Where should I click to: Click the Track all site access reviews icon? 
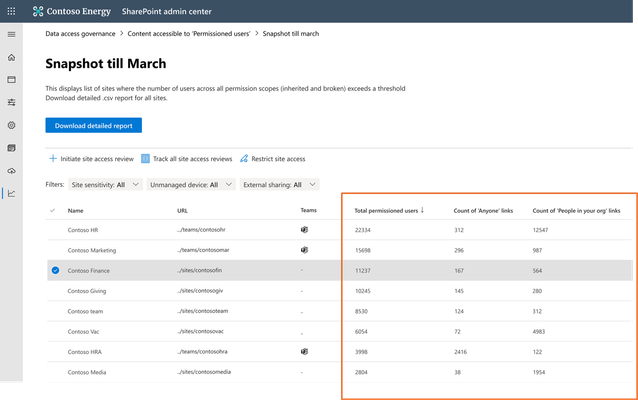[x=145, y=159]
